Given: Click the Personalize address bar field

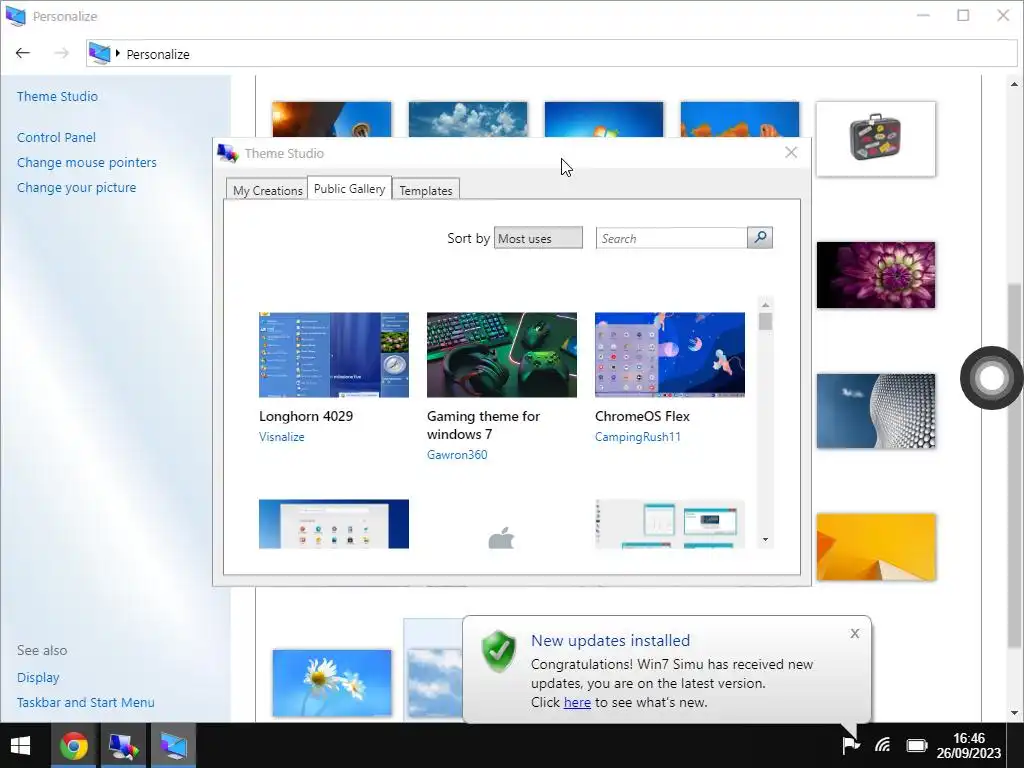Looking at the screenshot, I should 551,54.
